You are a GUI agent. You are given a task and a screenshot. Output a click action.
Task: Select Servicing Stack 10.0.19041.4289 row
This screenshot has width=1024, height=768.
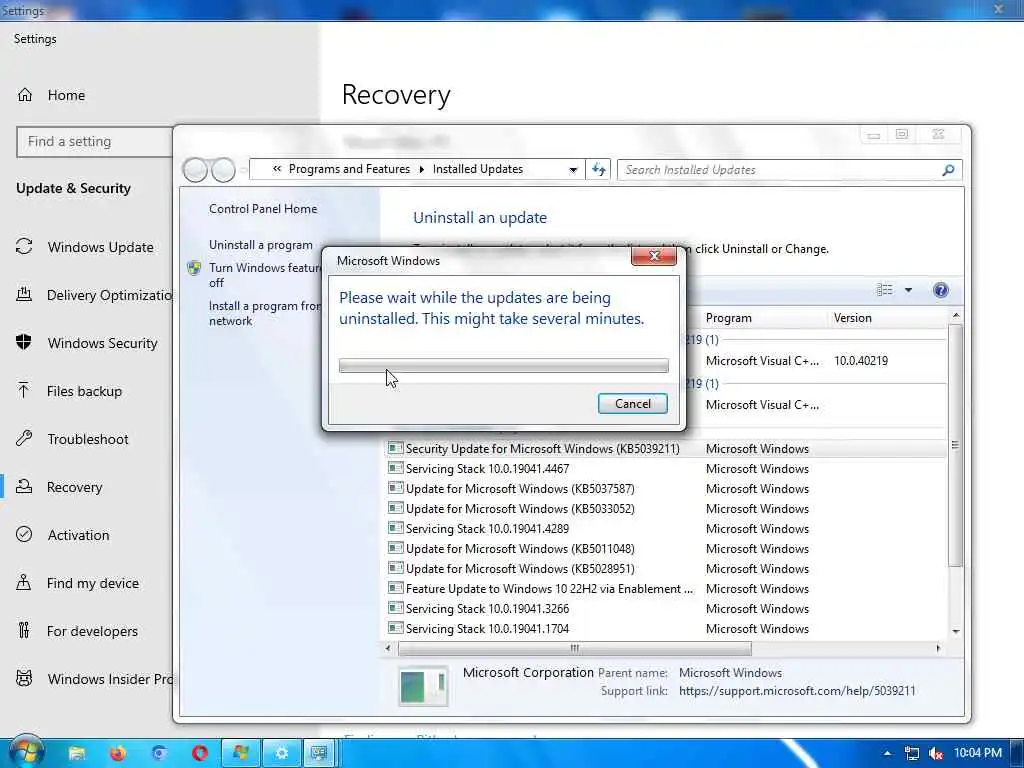(x=666, y=529)
